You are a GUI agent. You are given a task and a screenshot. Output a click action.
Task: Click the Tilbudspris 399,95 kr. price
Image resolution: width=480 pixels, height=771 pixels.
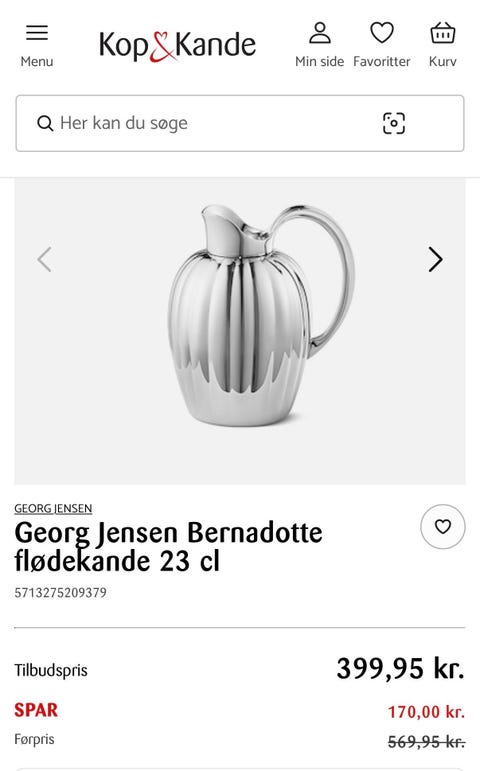point(400,669)
